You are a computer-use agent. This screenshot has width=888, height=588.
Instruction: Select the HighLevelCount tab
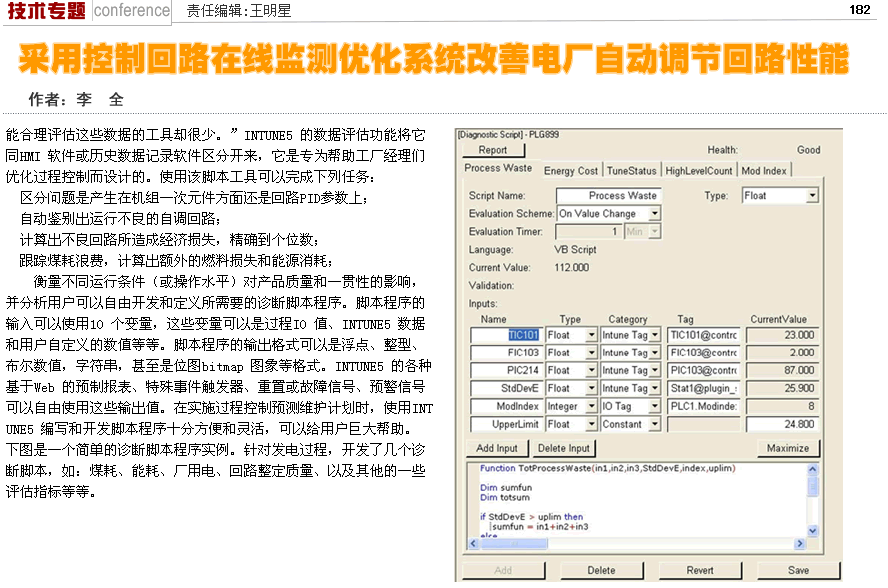point(699,171)
